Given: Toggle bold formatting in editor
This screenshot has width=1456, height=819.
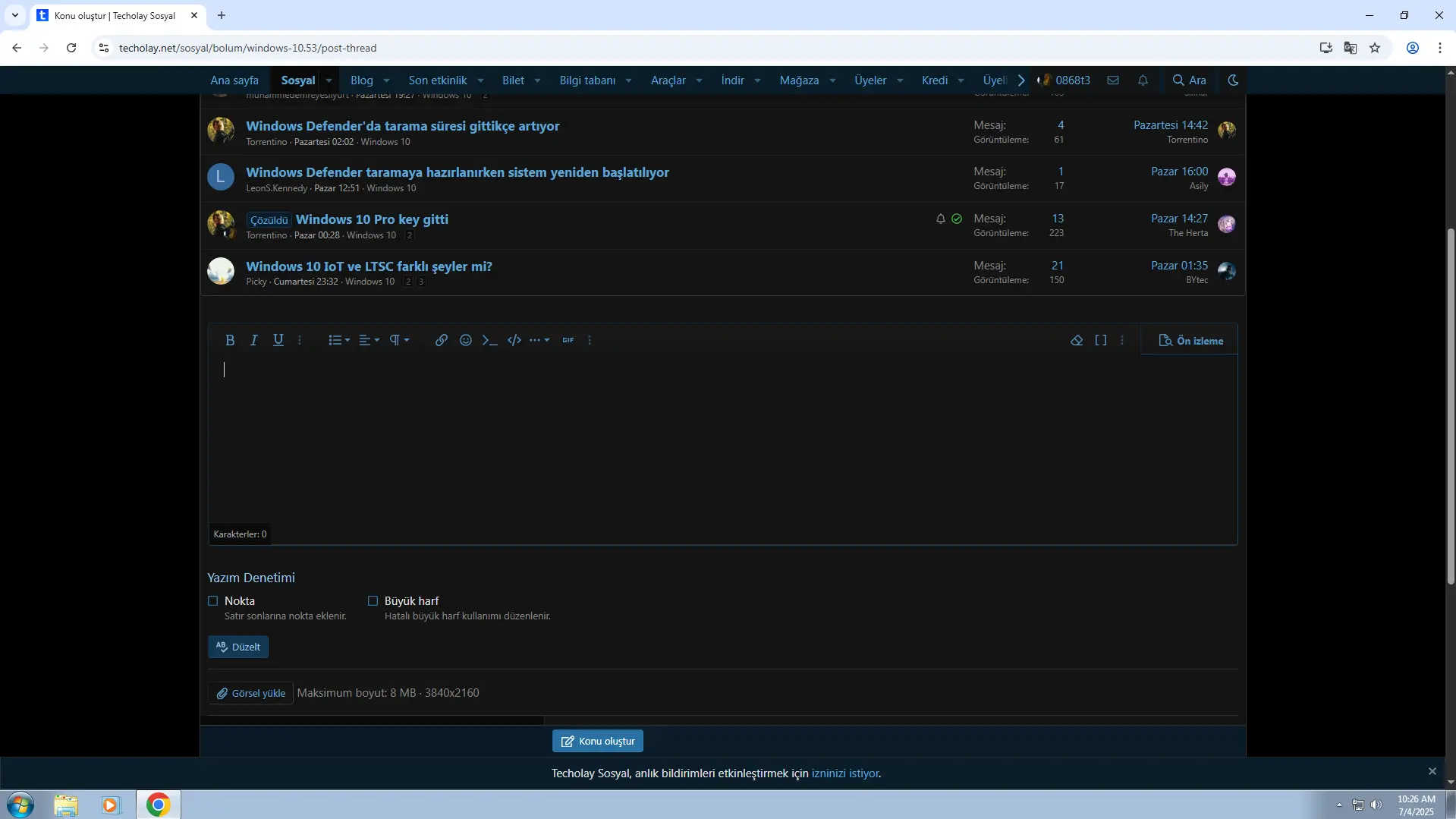Looking at the screenshot, I should click(x=230, y=340).
